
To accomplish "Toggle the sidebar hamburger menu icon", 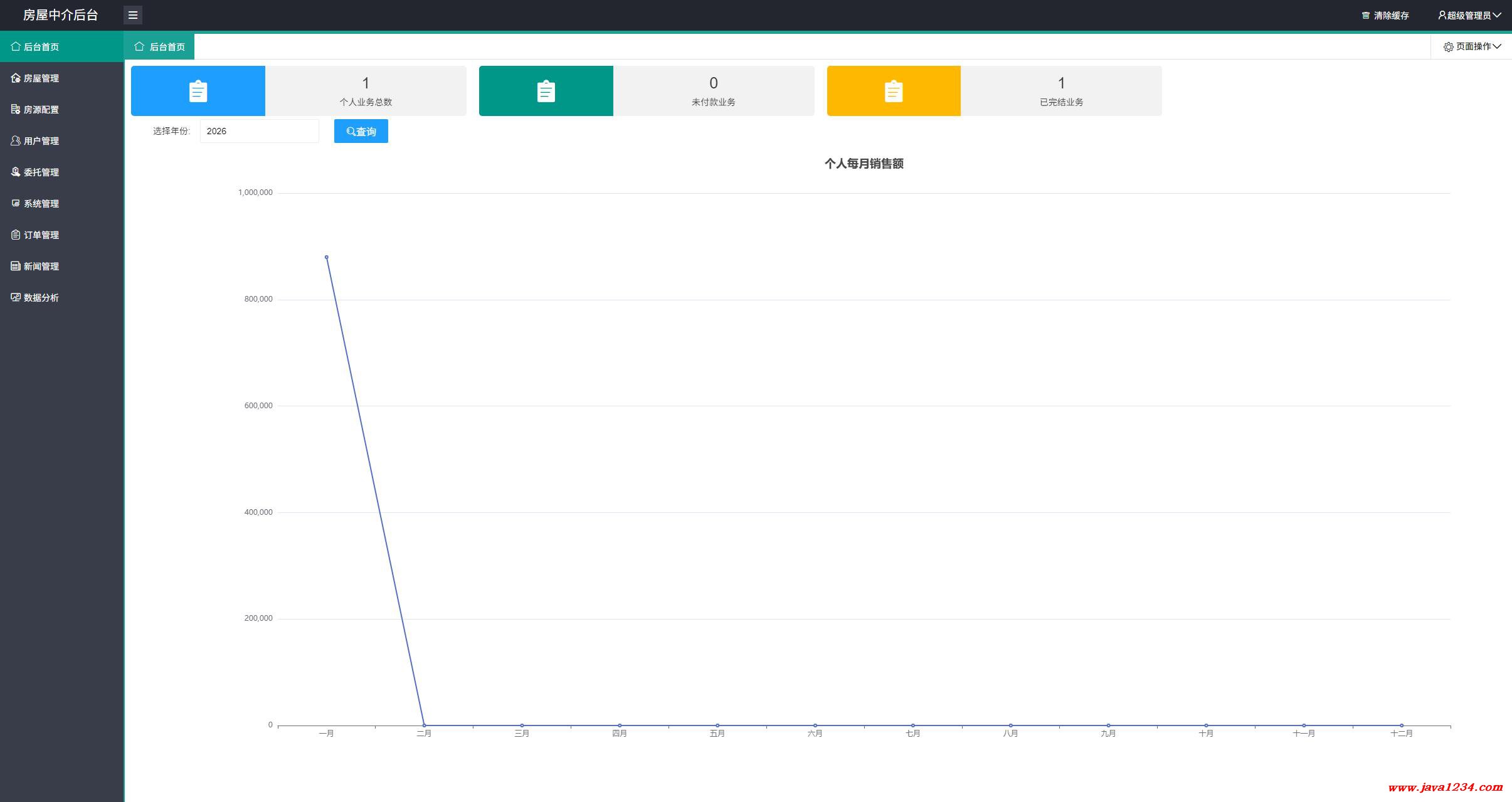I will (x=132, y=15).
